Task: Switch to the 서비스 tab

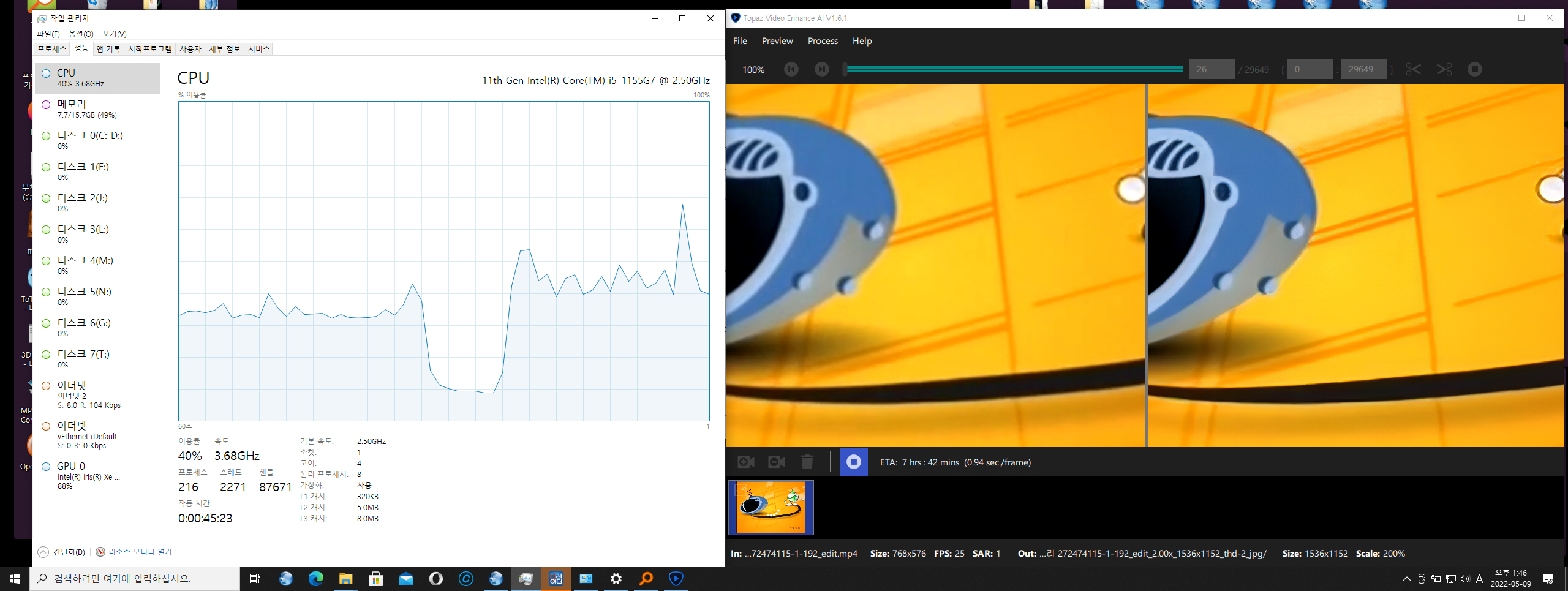Action: (259, 49)
